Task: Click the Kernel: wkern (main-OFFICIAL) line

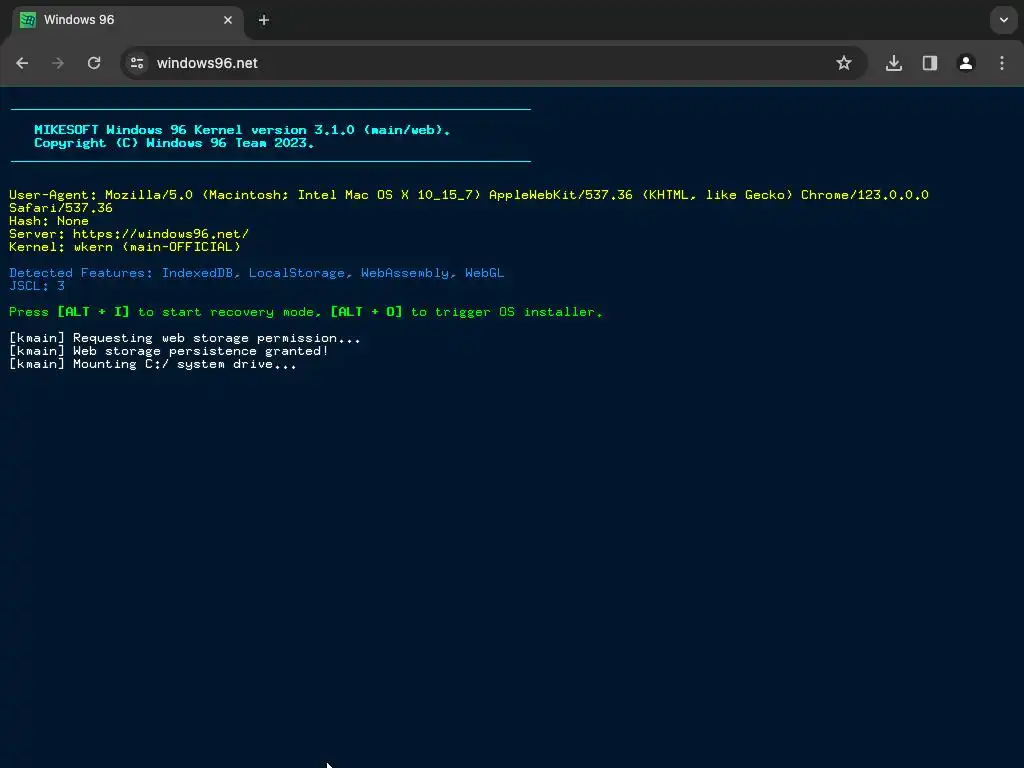Action: tap(125, 247)
